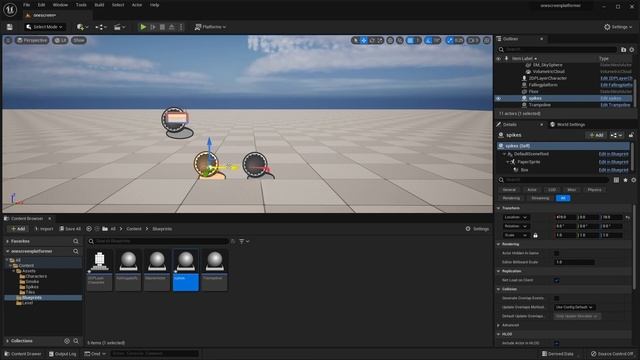Toggle Generate Overlap Events checkbox
The height and width of the screenshot is (360, 640).
pos(557,298)
